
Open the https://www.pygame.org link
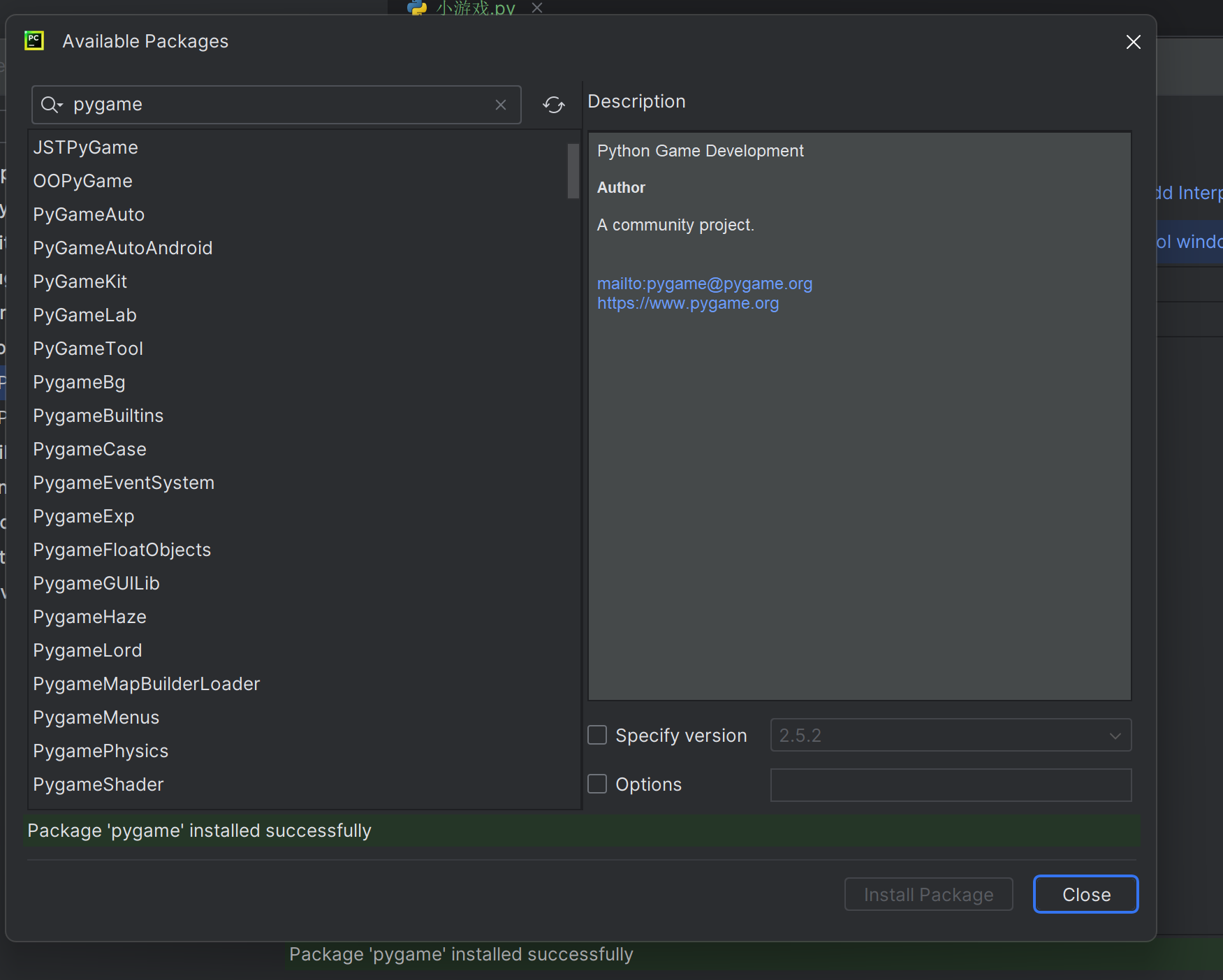point(688,303)
